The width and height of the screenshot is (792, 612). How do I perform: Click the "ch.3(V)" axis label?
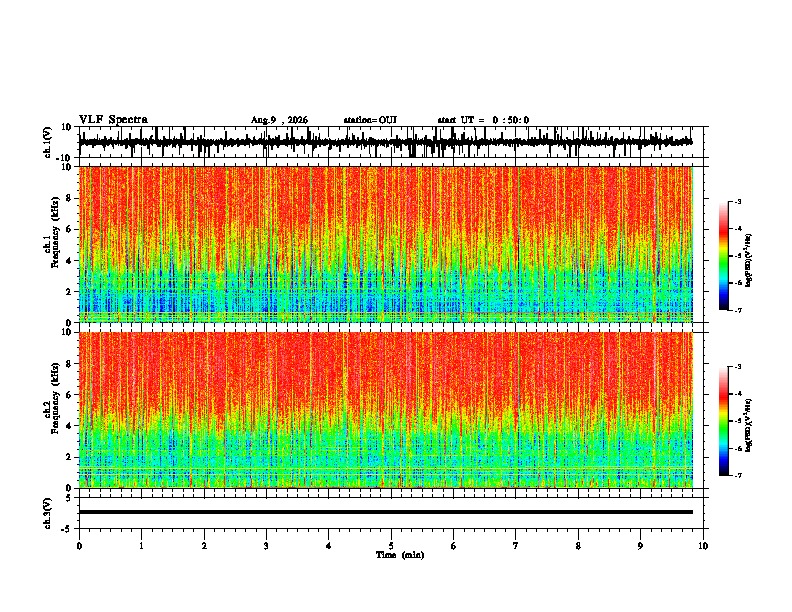(48, 513)
